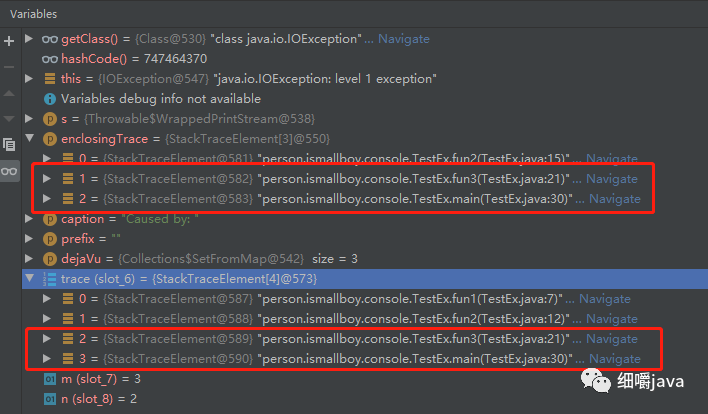Click Navigate link for getClass() row
Viewport: 708px width, 414px height.
pos(404,39)
